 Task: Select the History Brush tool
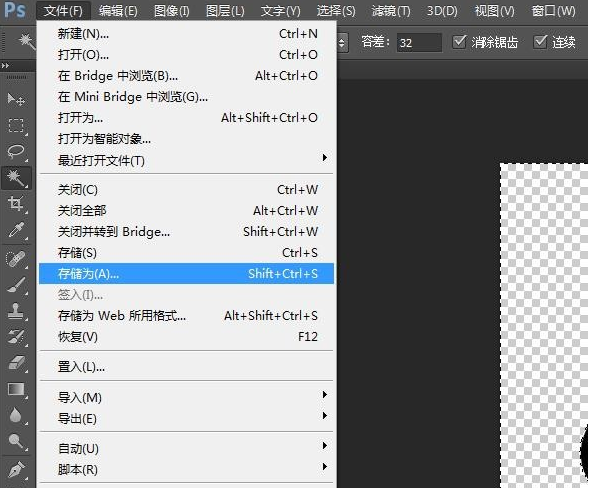coord(16,337)
